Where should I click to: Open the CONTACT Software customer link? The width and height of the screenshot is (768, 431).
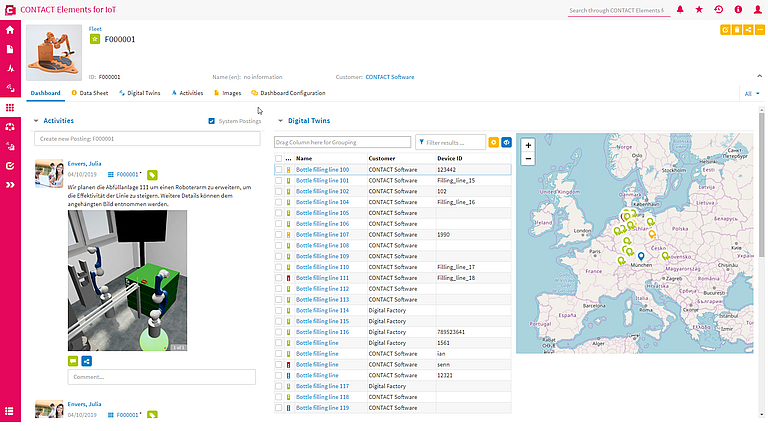point(390,77)
